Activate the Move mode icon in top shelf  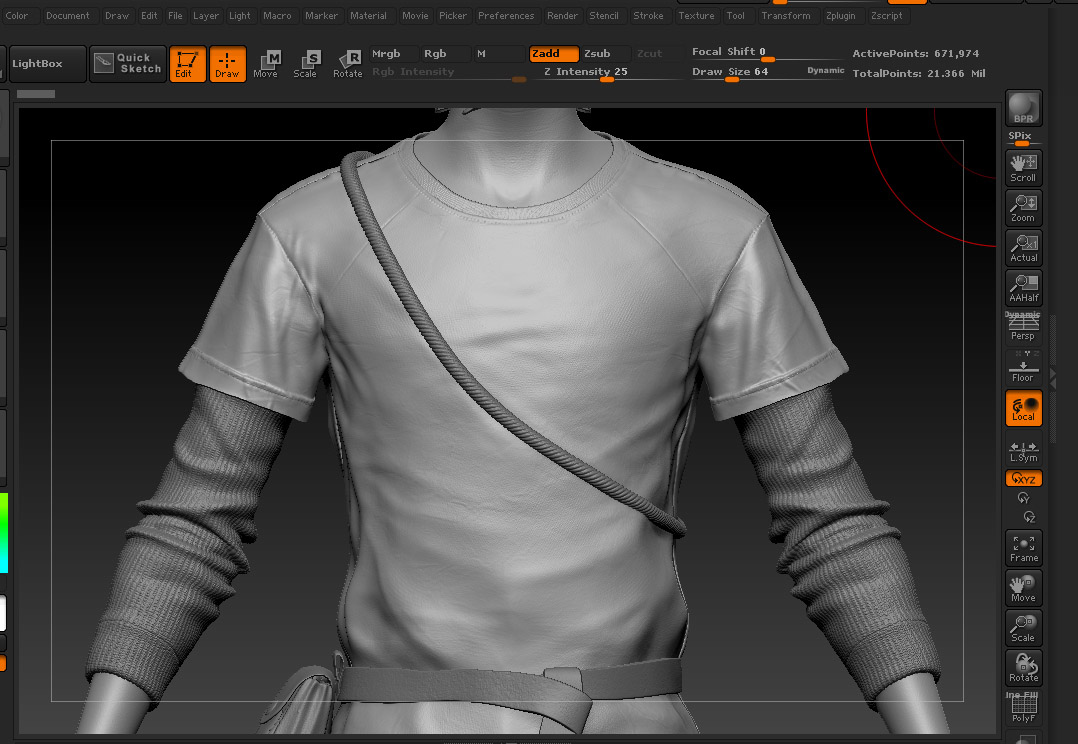pos(266,64)
